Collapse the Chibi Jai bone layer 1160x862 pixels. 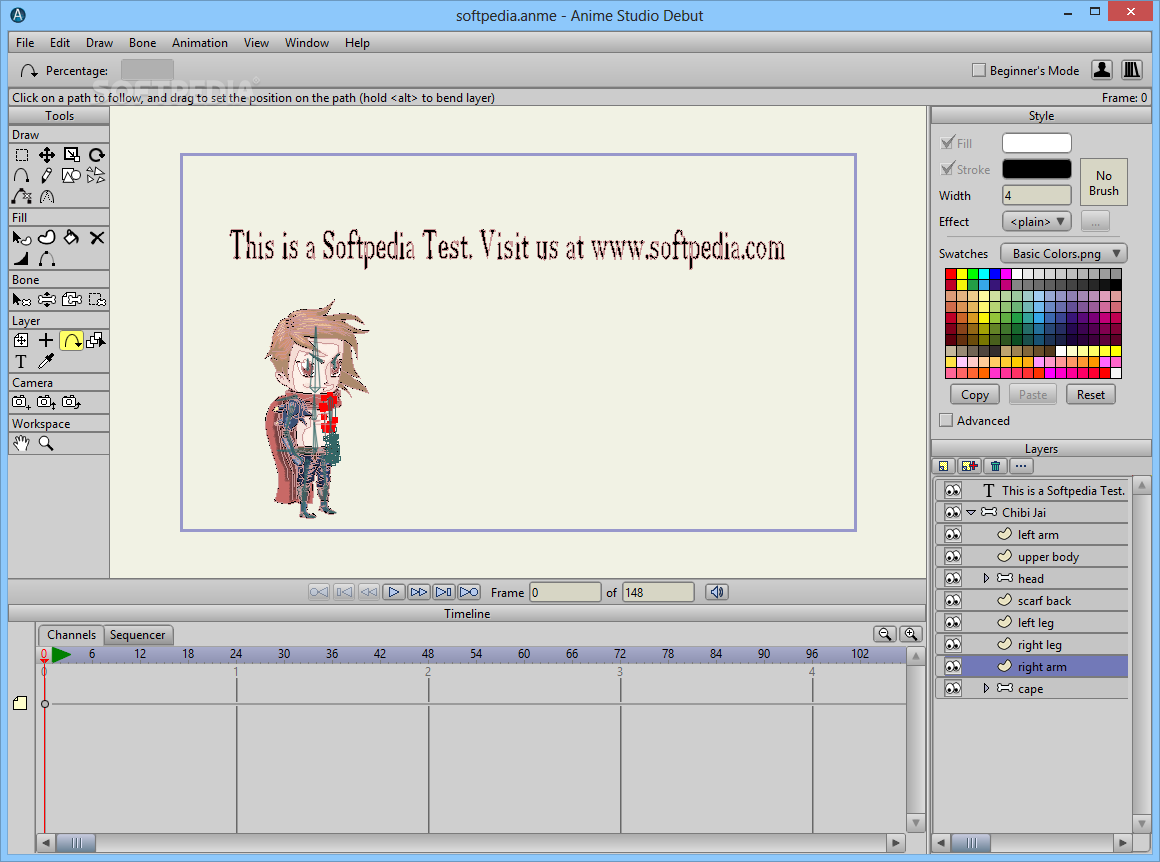point(971,512)
